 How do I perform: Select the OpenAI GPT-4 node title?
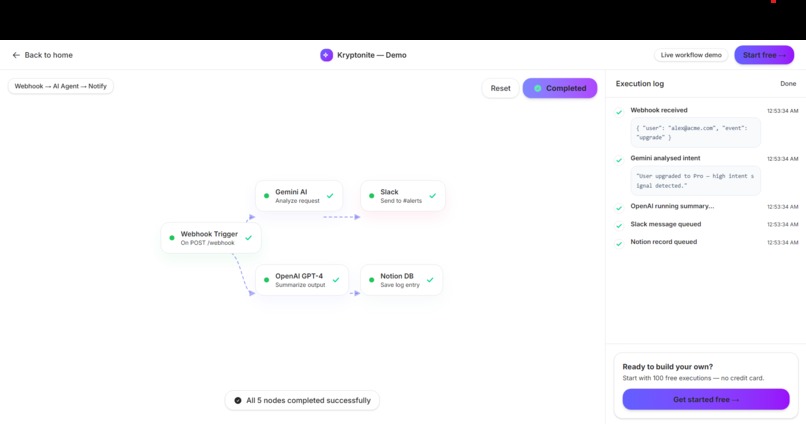299,276
